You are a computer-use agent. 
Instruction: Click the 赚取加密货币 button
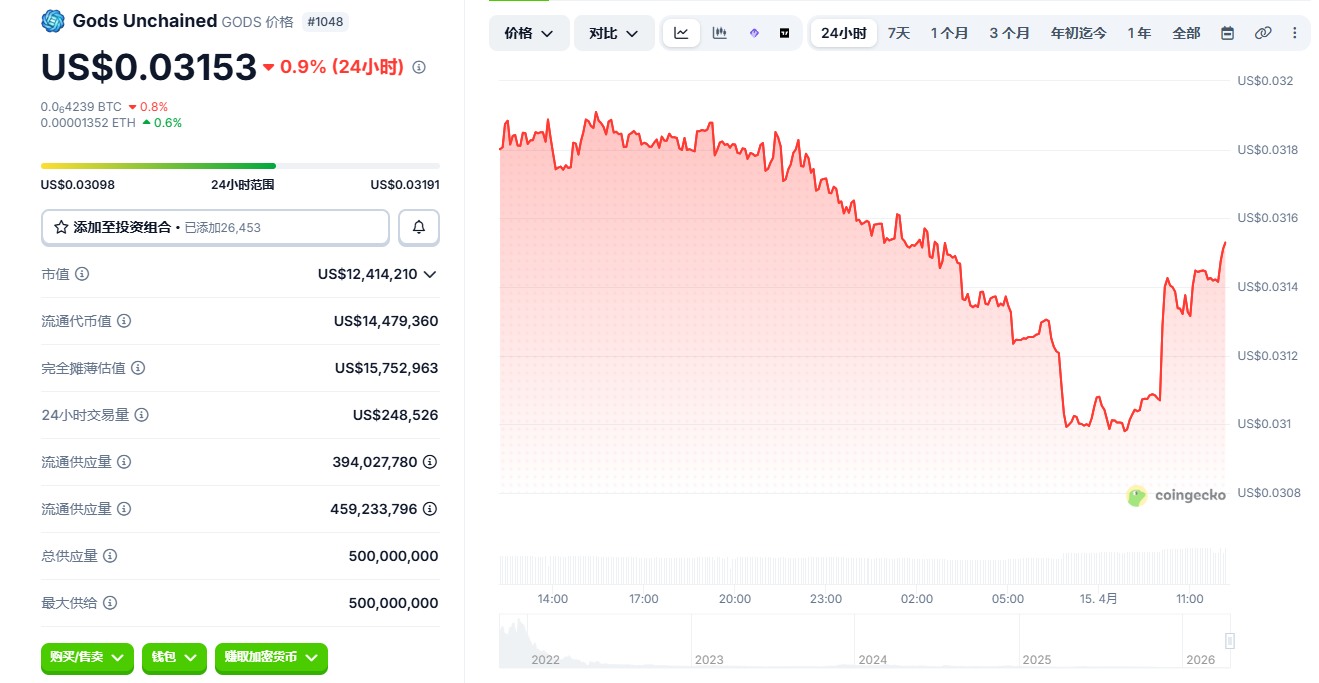point(271,657)
